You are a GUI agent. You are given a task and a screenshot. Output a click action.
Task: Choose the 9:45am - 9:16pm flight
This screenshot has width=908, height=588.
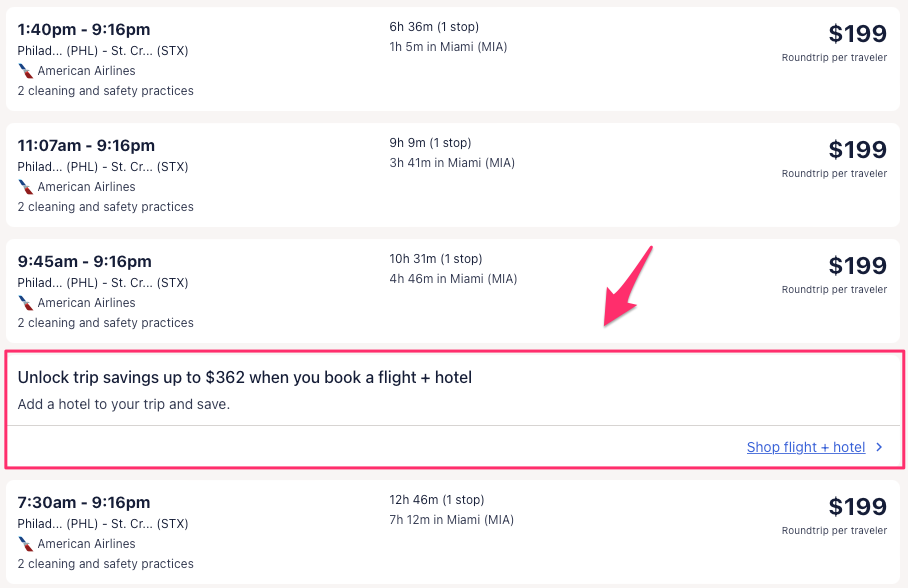click(x=84, y=262)
